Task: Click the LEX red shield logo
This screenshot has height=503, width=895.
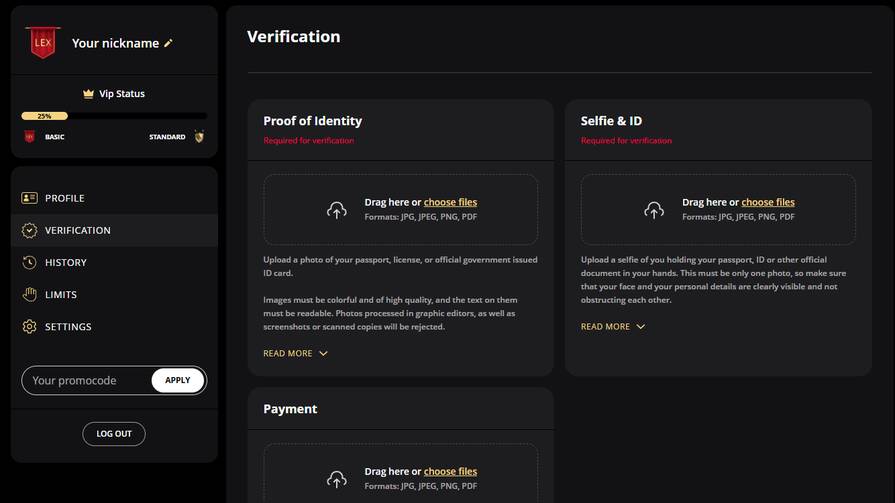Action: pyautogui.click(x=43, y=43)
